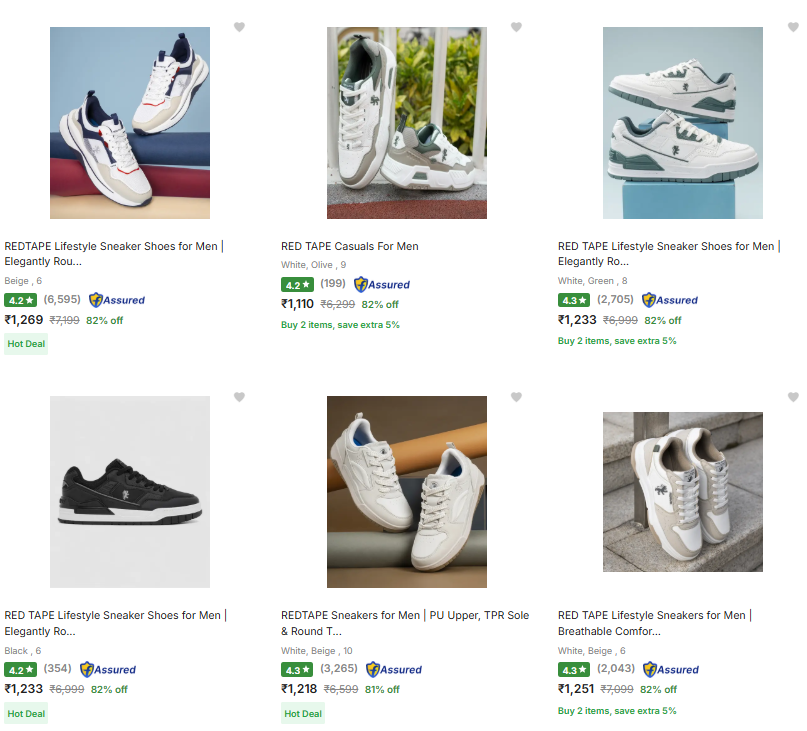Tap heart icon on White Beige size 10 sneakers
The image size is (807, 731).
(516, 397)
